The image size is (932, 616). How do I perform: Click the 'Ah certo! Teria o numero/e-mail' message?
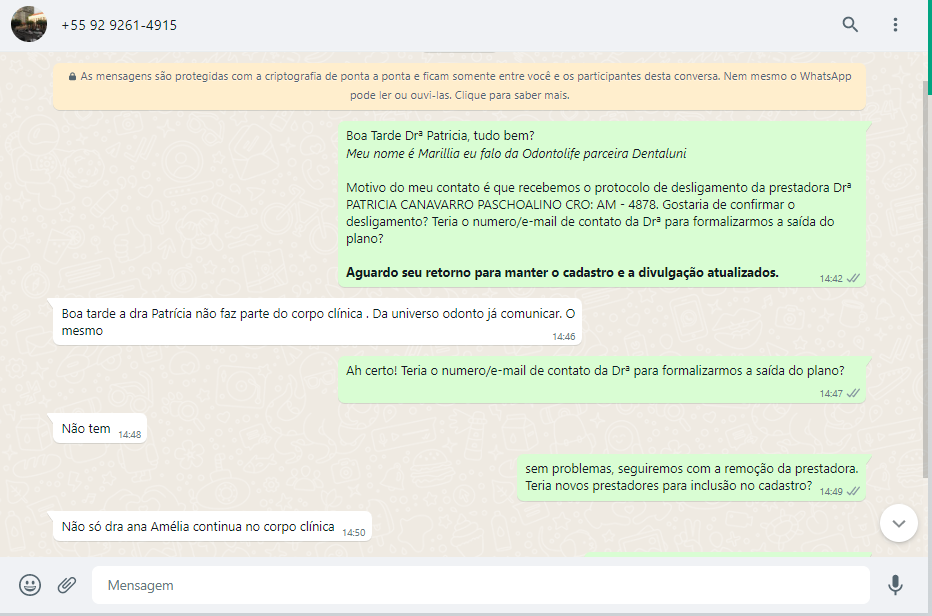602,379
